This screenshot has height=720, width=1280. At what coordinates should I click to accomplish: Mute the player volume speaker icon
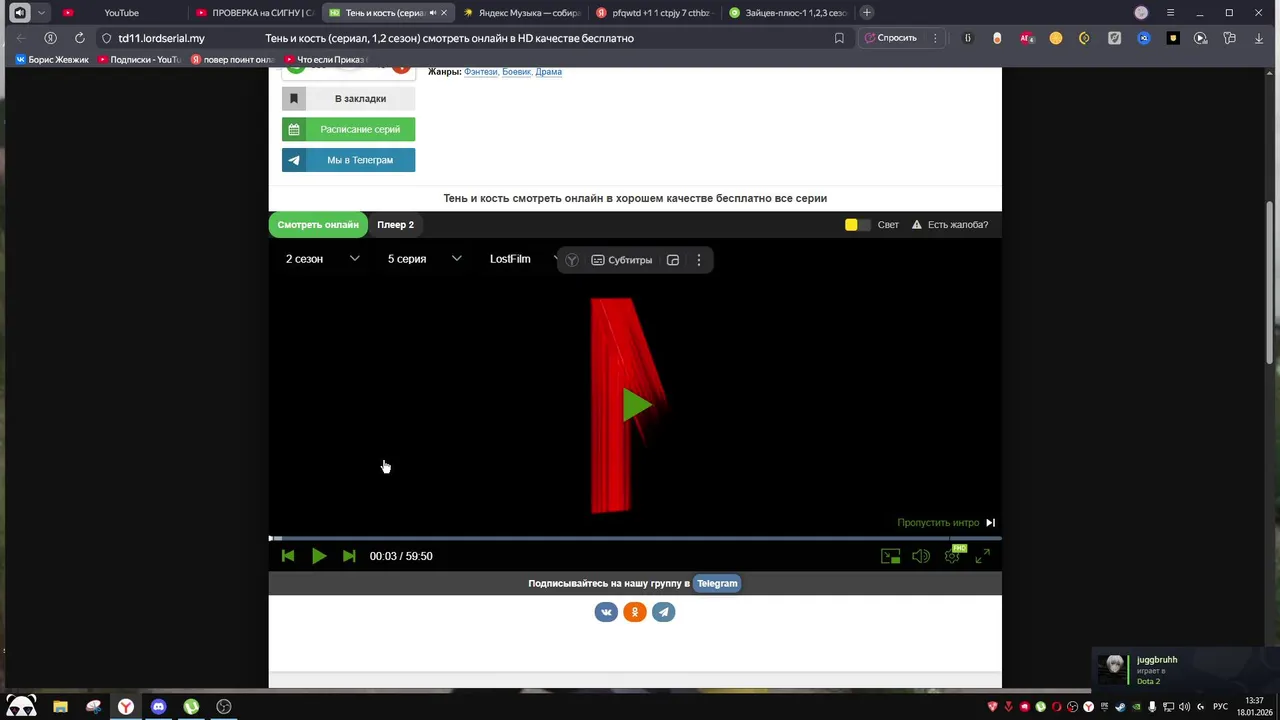click(921, 556)
